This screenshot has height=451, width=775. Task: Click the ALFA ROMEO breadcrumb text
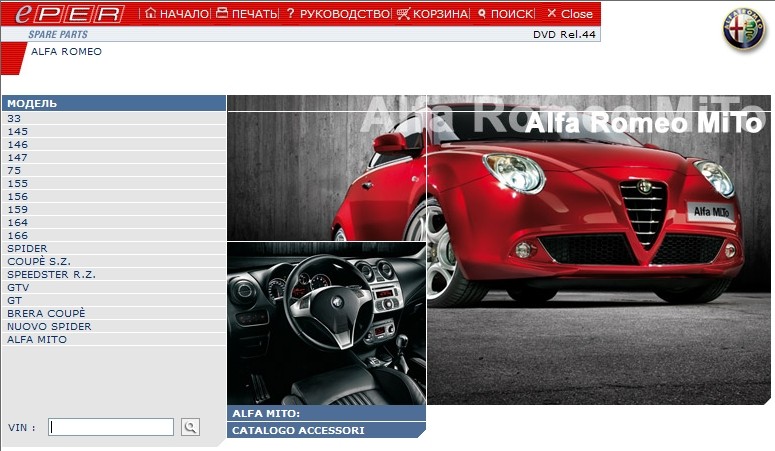click(66, 51)
